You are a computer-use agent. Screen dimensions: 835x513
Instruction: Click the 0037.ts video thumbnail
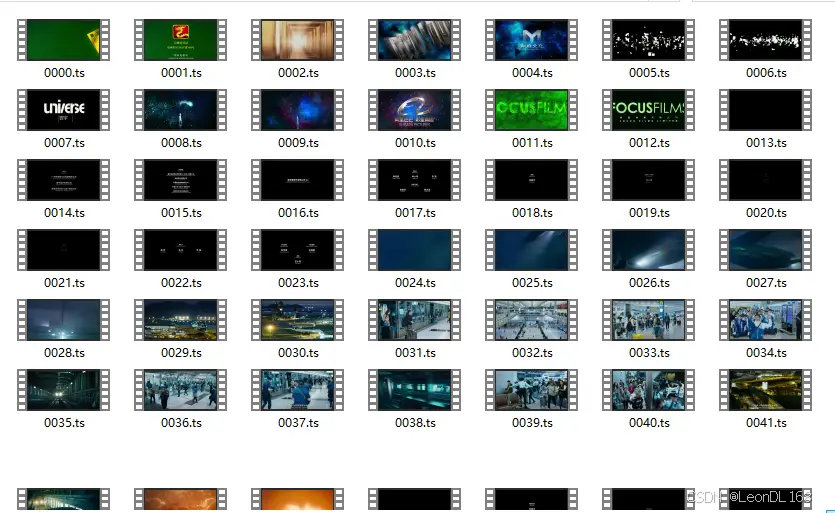[298, 390]
